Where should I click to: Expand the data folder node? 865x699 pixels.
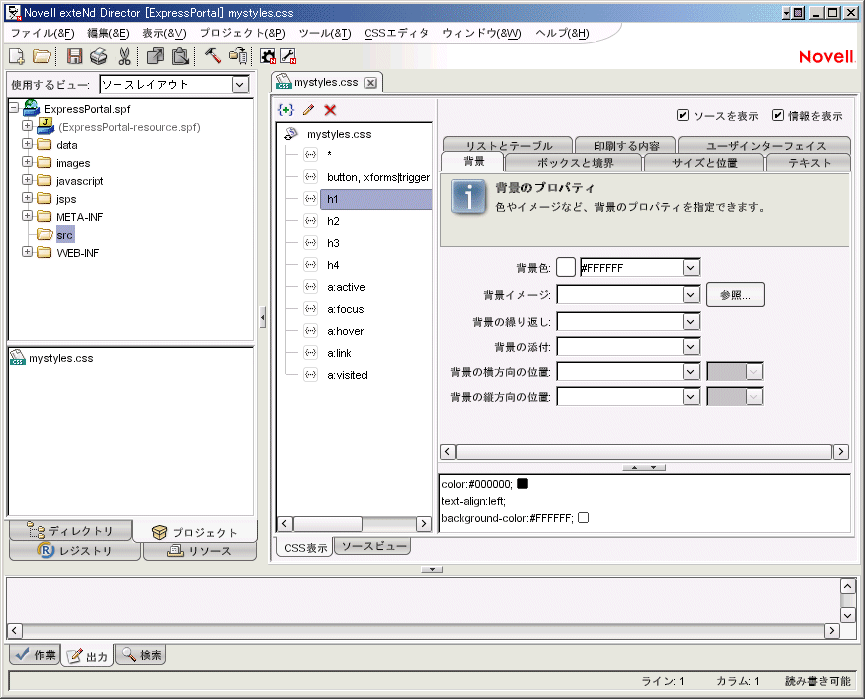(x=27, y=143)
